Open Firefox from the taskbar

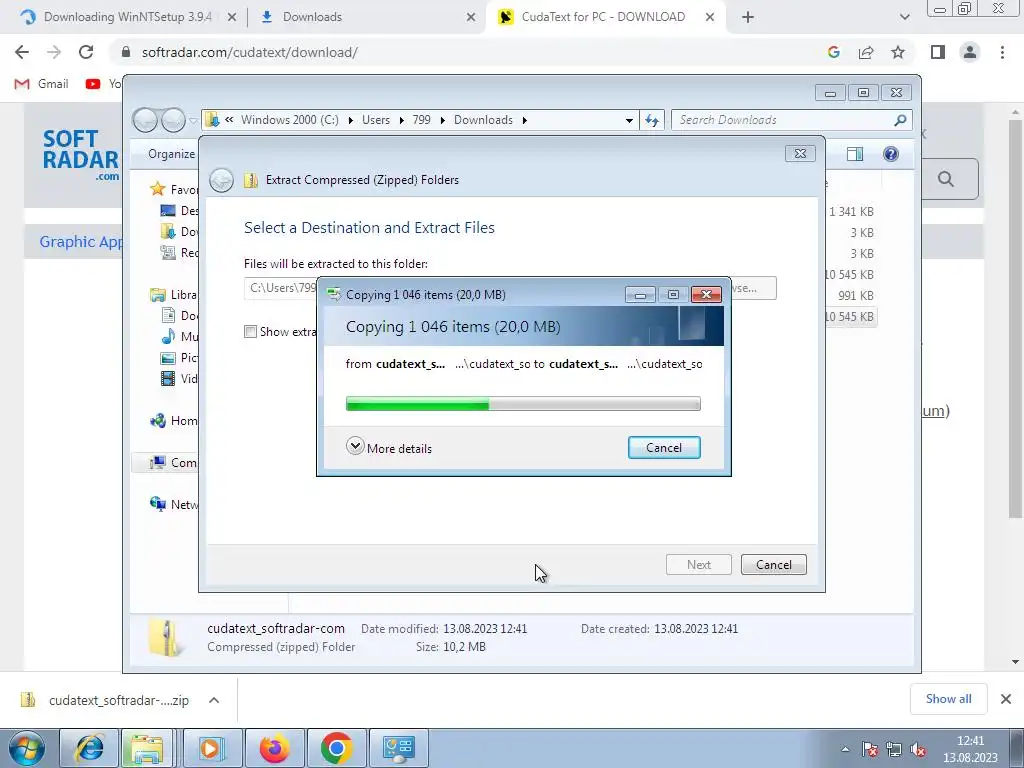[274, 748]
